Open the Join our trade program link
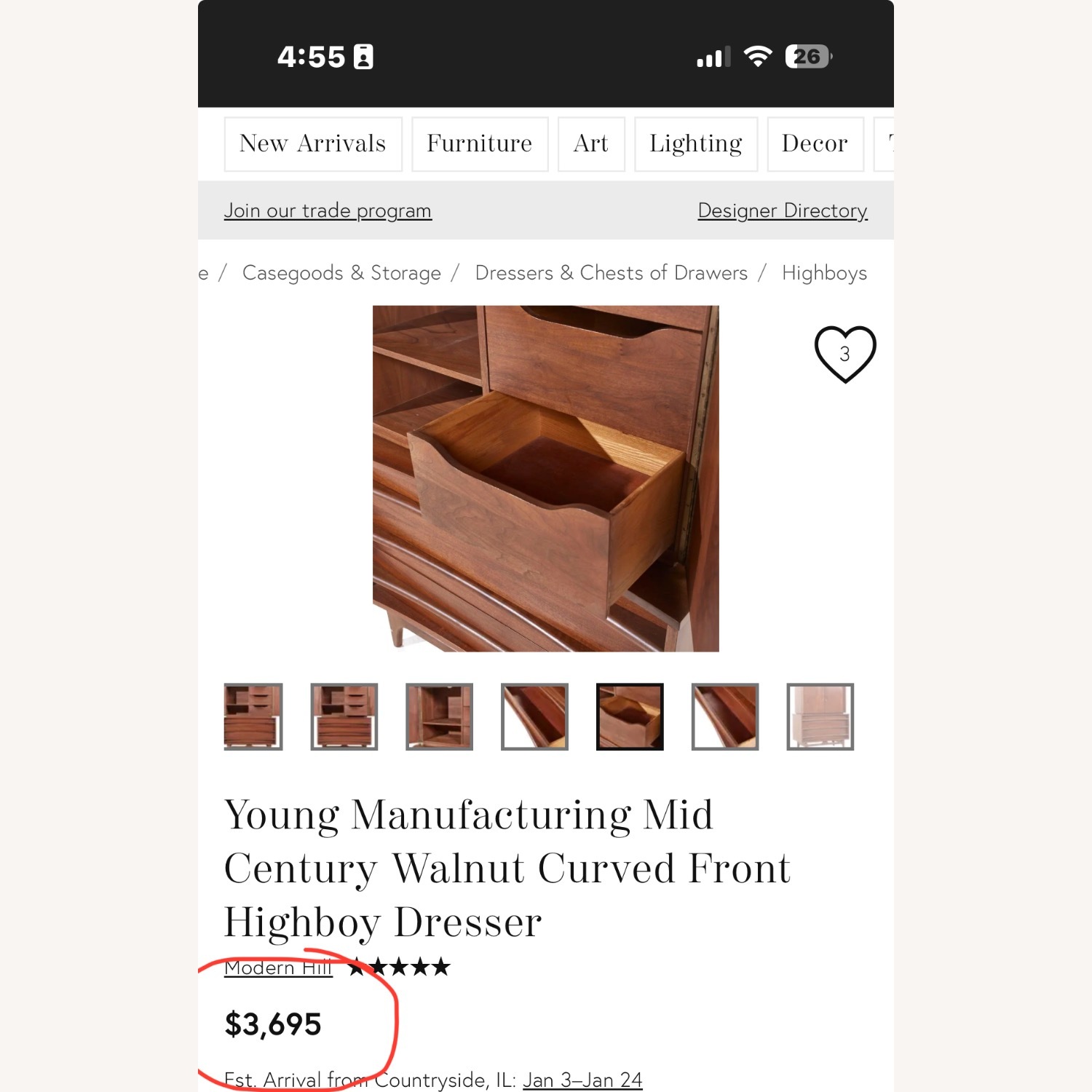This screenshot has height=1092, width=1092. [328, 210]
